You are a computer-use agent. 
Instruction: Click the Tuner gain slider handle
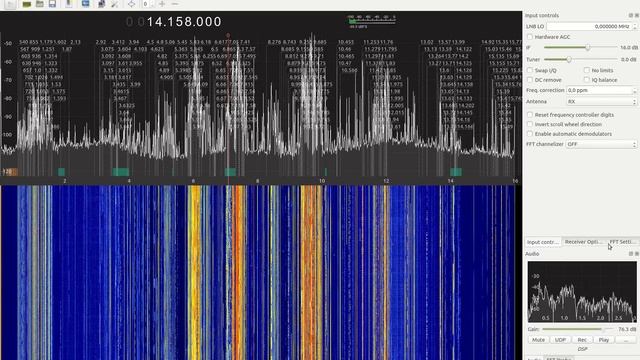(569, 59)
